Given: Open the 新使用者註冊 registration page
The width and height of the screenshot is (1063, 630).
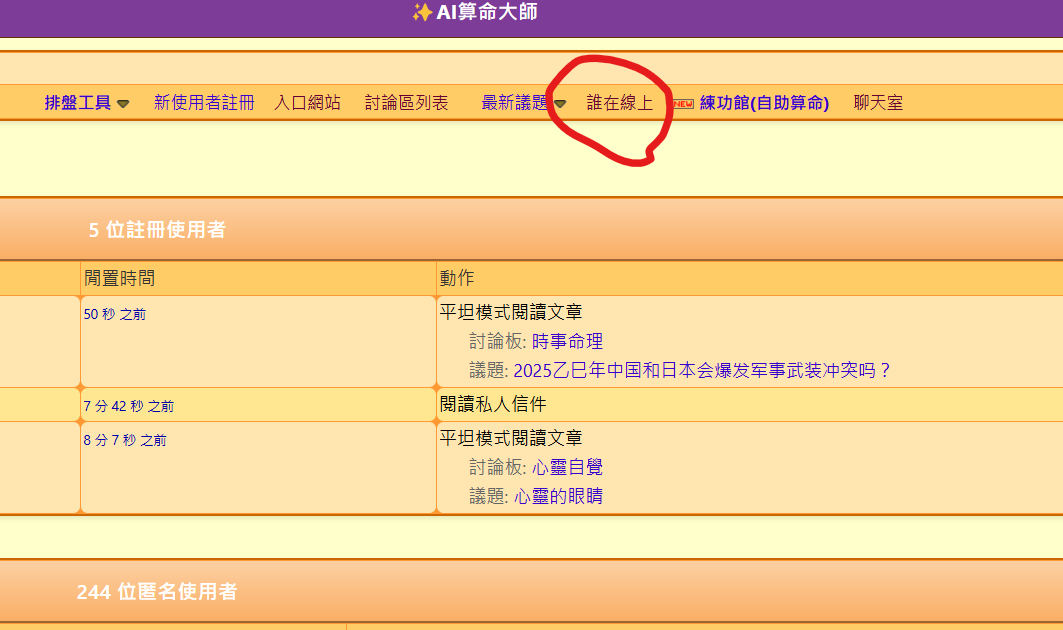Looking at the screenshot, I should tap(204, 102).
